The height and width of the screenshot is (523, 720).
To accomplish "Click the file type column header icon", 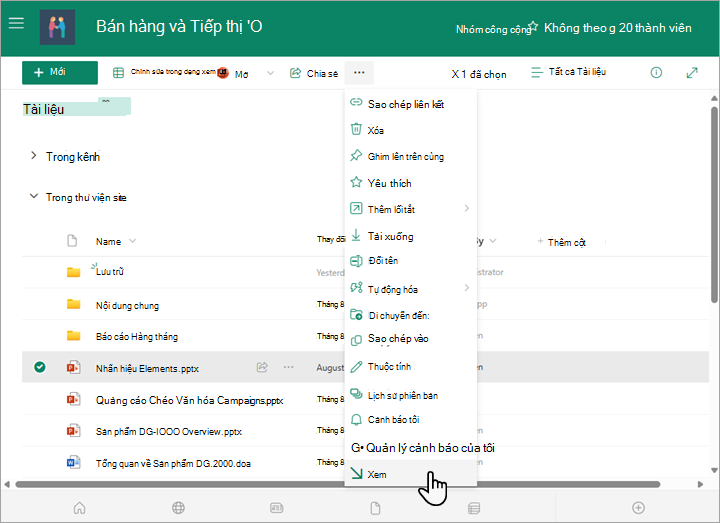I will pyautogui.click(x=72, y=241).
